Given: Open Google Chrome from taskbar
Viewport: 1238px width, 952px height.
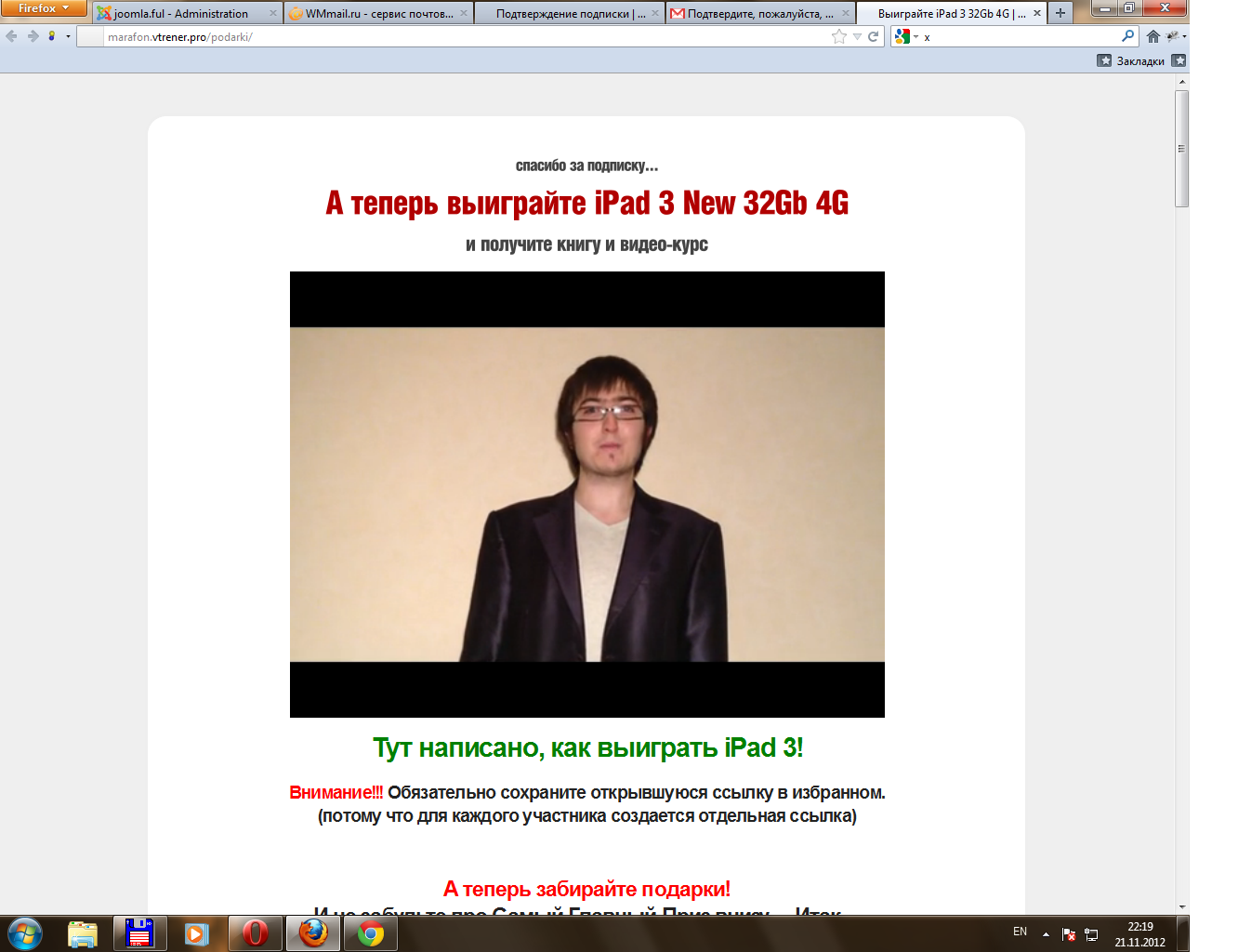Looking at the screenshot, I should 371,933.
